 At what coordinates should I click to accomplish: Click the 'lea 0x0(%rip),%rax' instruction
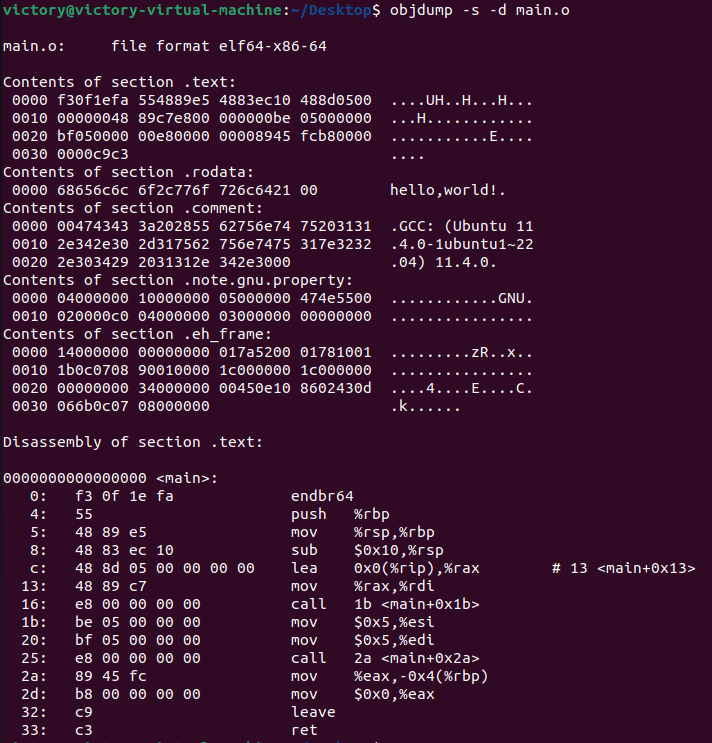coord(385,568)
